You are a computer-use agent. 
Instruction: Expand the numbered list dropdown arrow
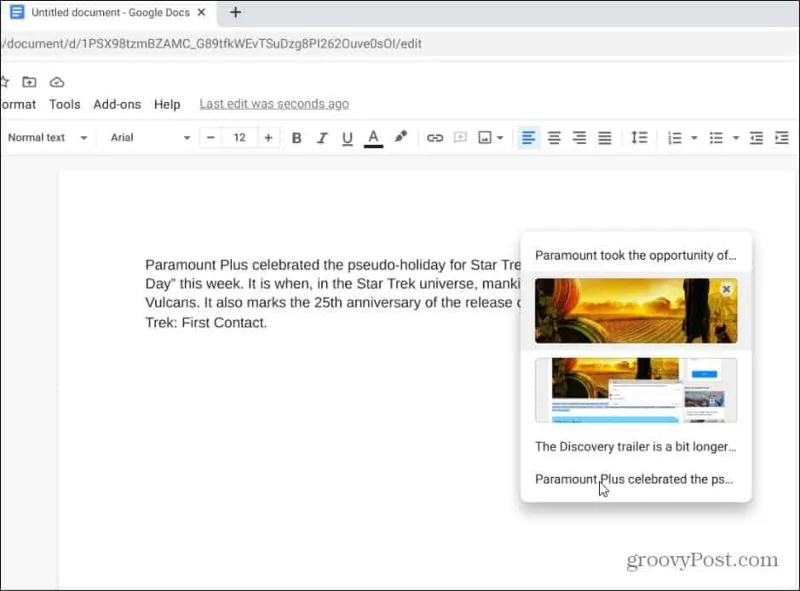click(694, 138)
